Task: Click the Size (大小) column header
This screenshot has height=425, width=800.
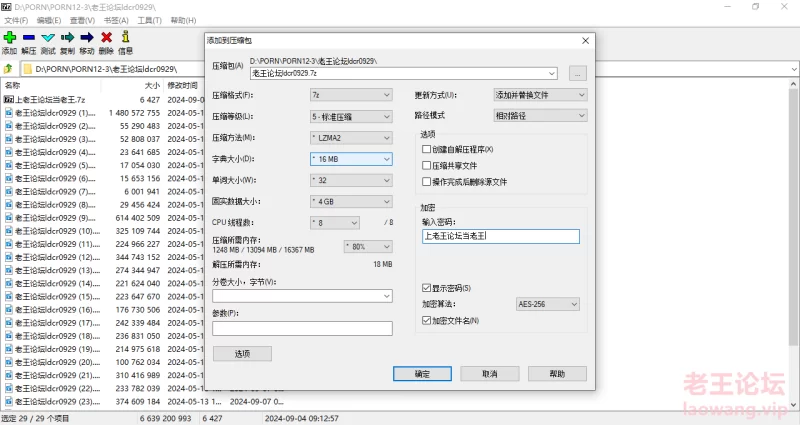Action: [132, 86]
